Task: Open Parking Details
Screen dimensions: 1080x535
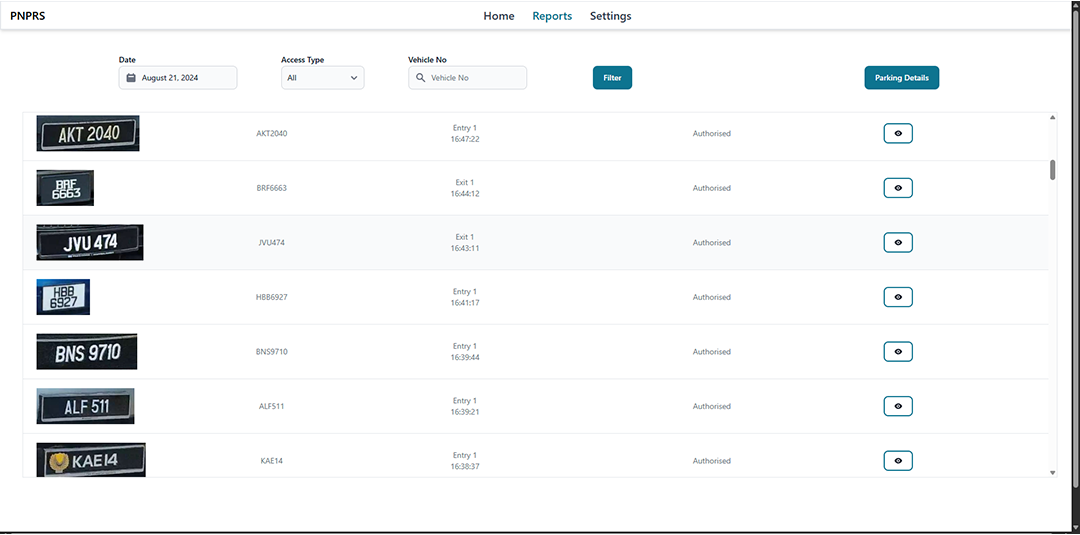Action: click(901, 78)
